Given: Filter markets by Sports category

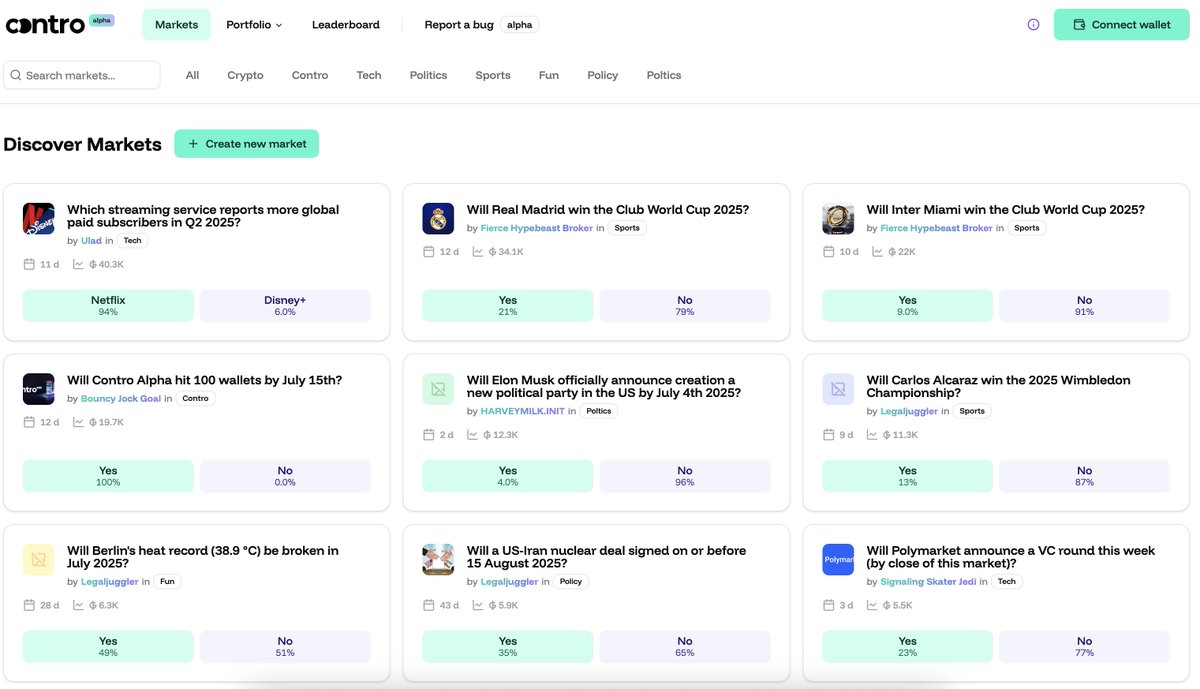Looking at the screenshot, I should (x=493, y=75).
